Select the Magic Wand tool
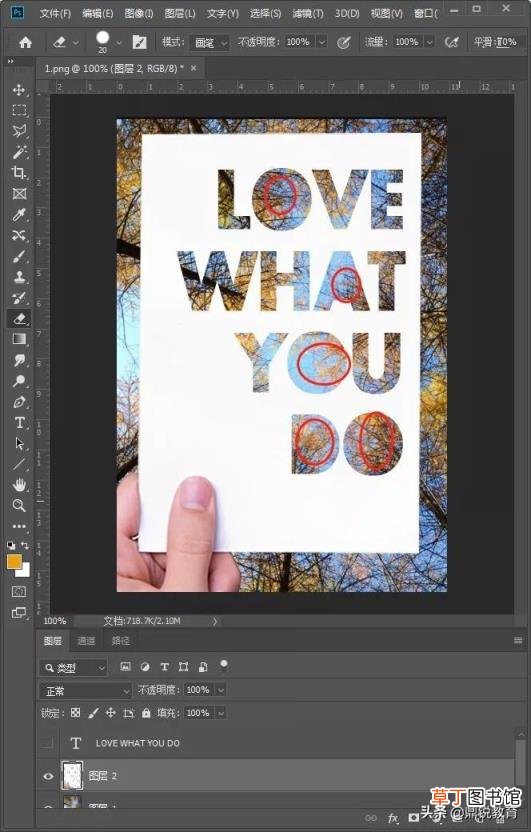 [x=19, y=152]
